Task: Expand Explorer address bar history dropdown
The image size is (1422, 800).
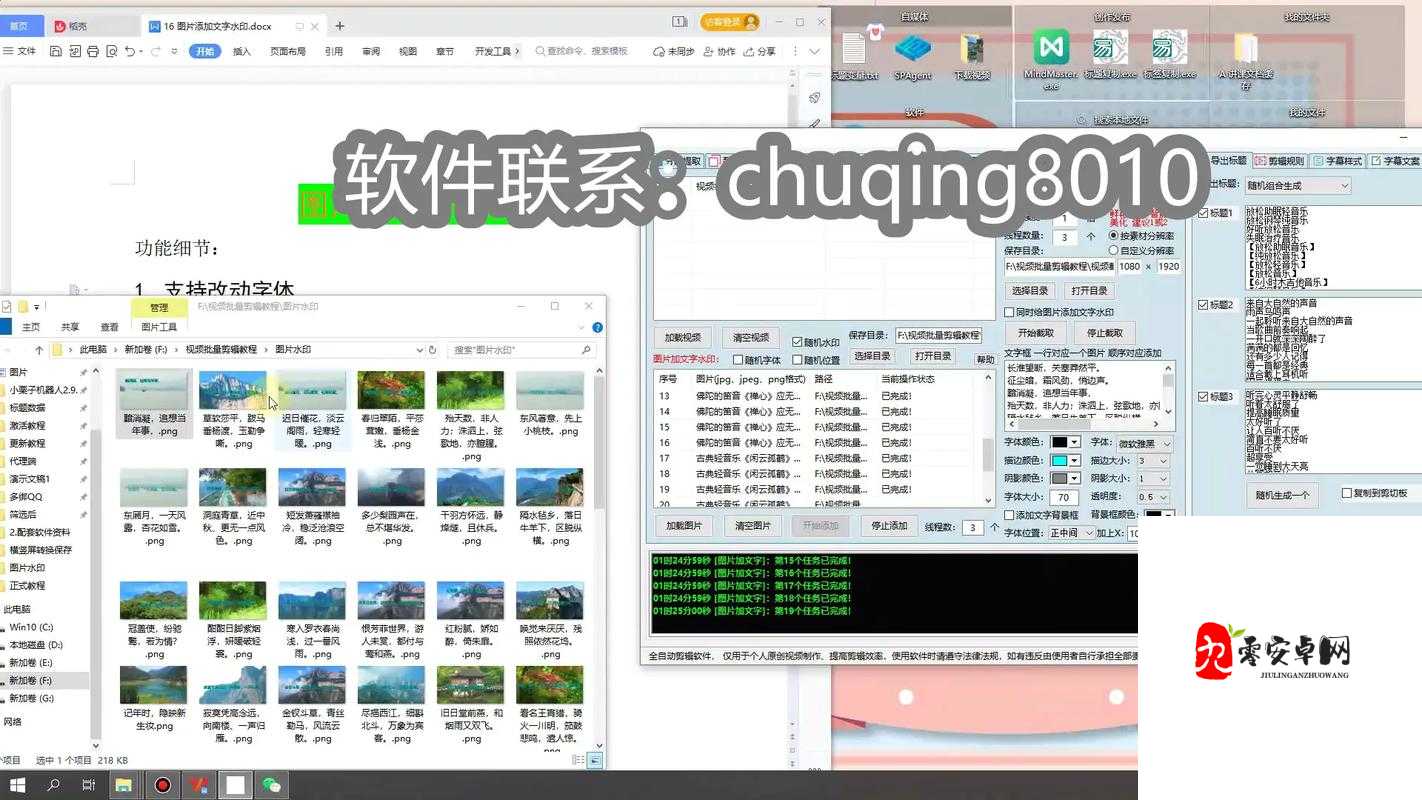Action: pyautogui.click(x=419, y=350)
